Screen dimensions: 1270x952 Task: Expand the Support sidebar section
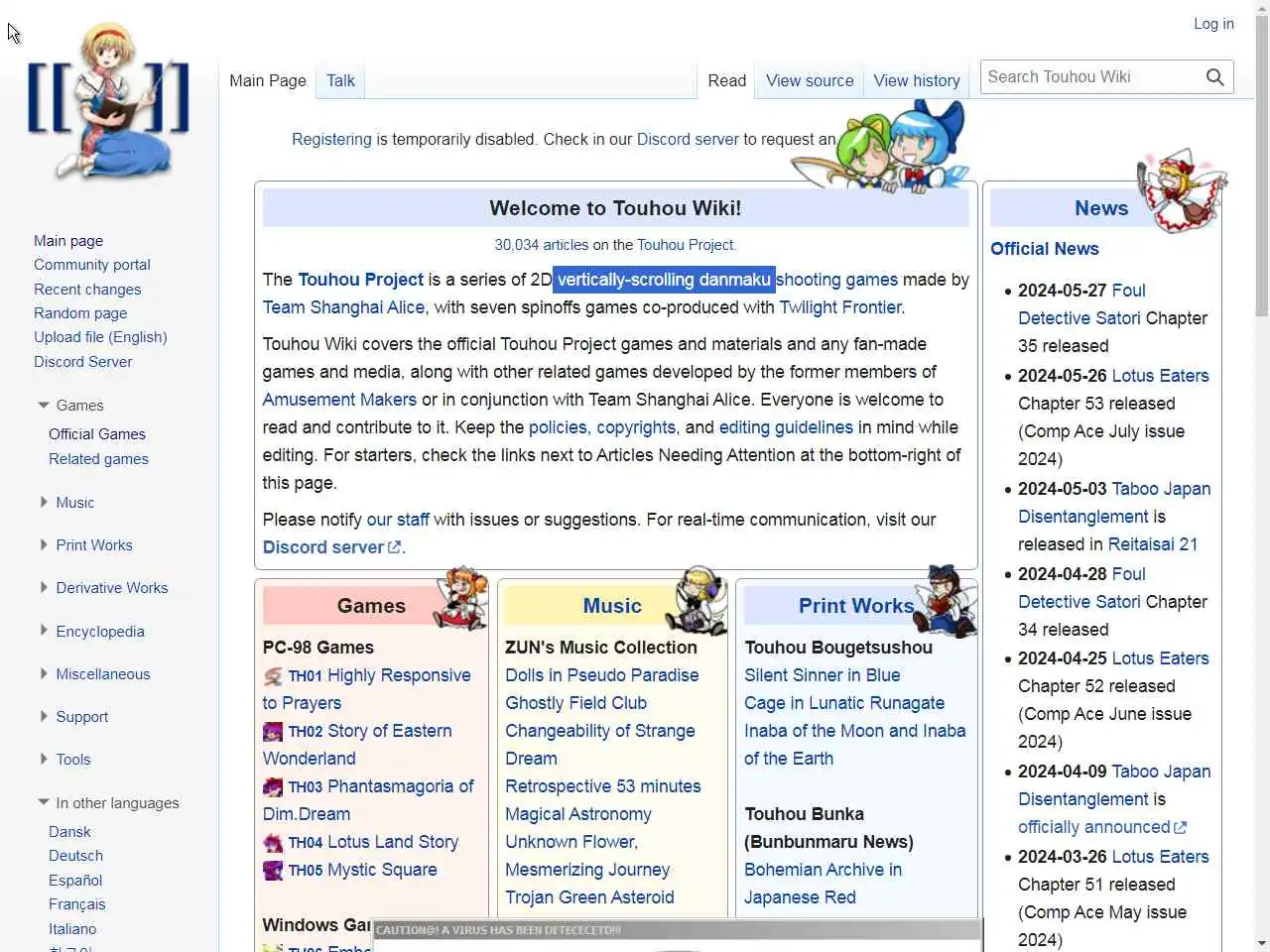[44, 716]
